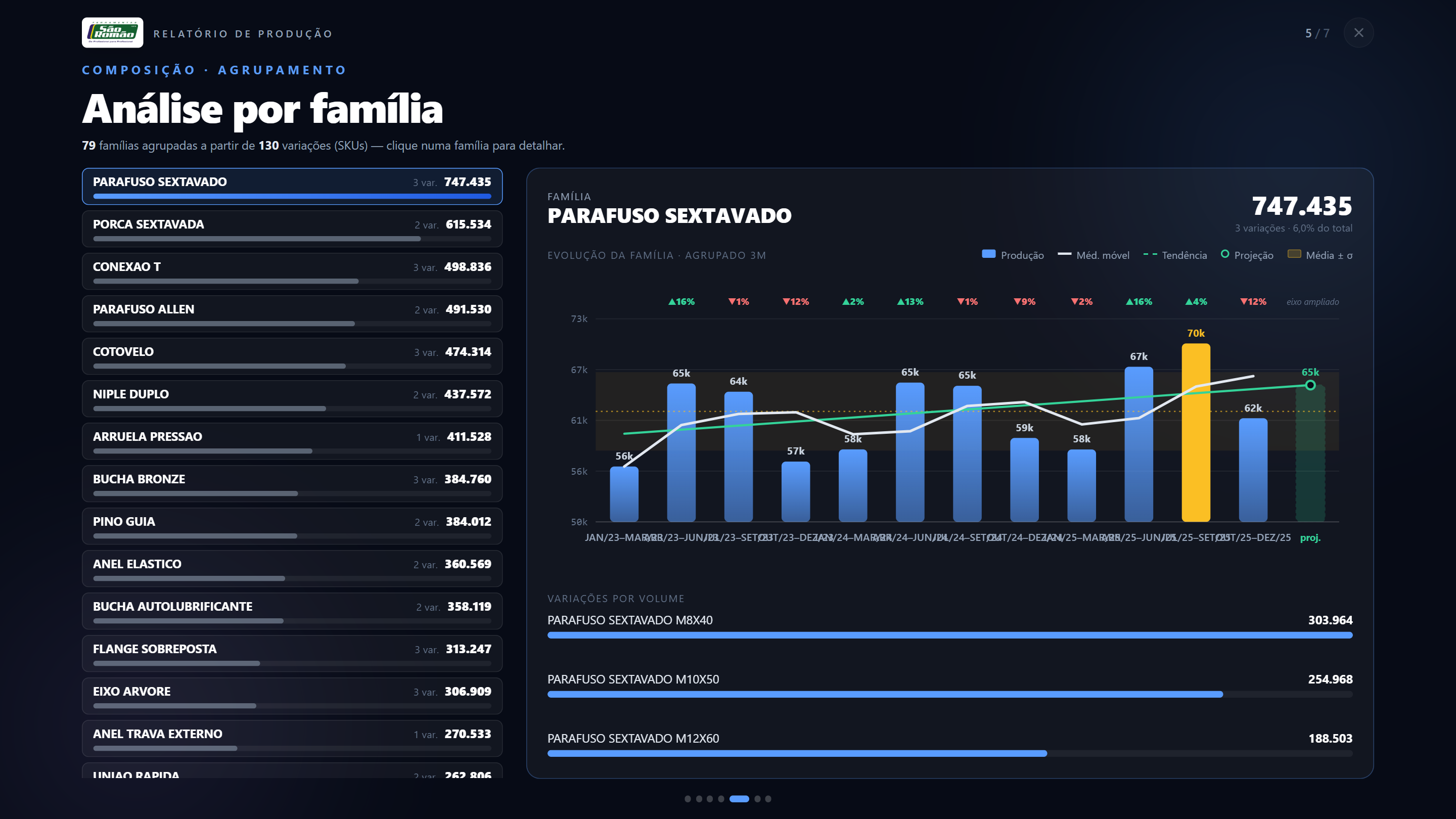Click the '3 variações · 6,0% do total' text
Viewport: 1456px width, 819px height.
pyautogui.click(x=1293, y=229)
